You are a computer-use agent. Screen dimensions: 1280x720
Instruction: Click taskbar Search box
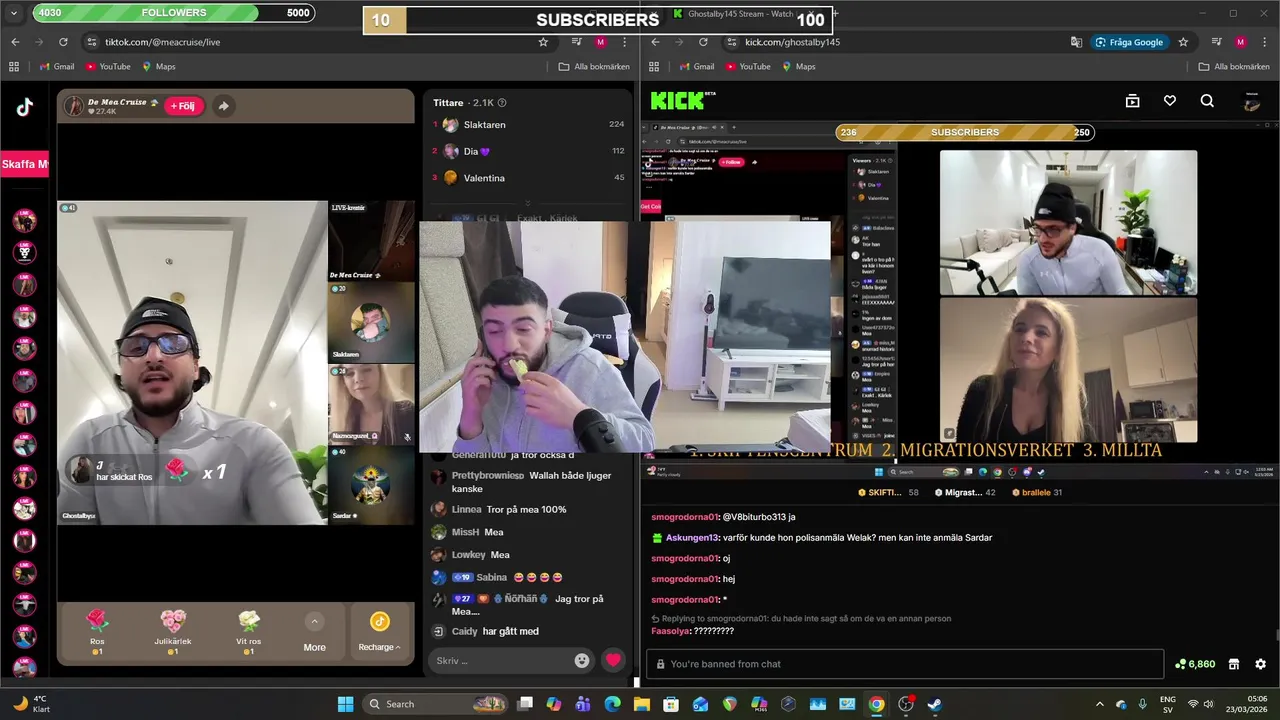click(x=434, y=704)
